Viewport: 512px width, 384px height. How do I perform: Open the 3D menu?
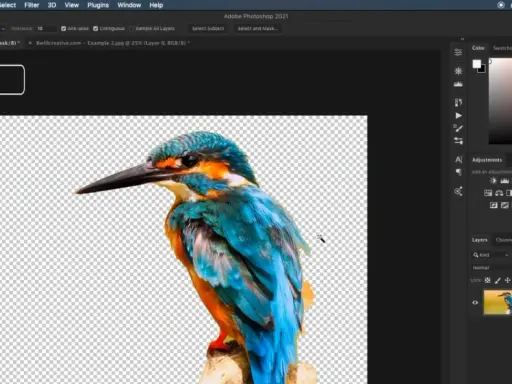click(52, 5)
